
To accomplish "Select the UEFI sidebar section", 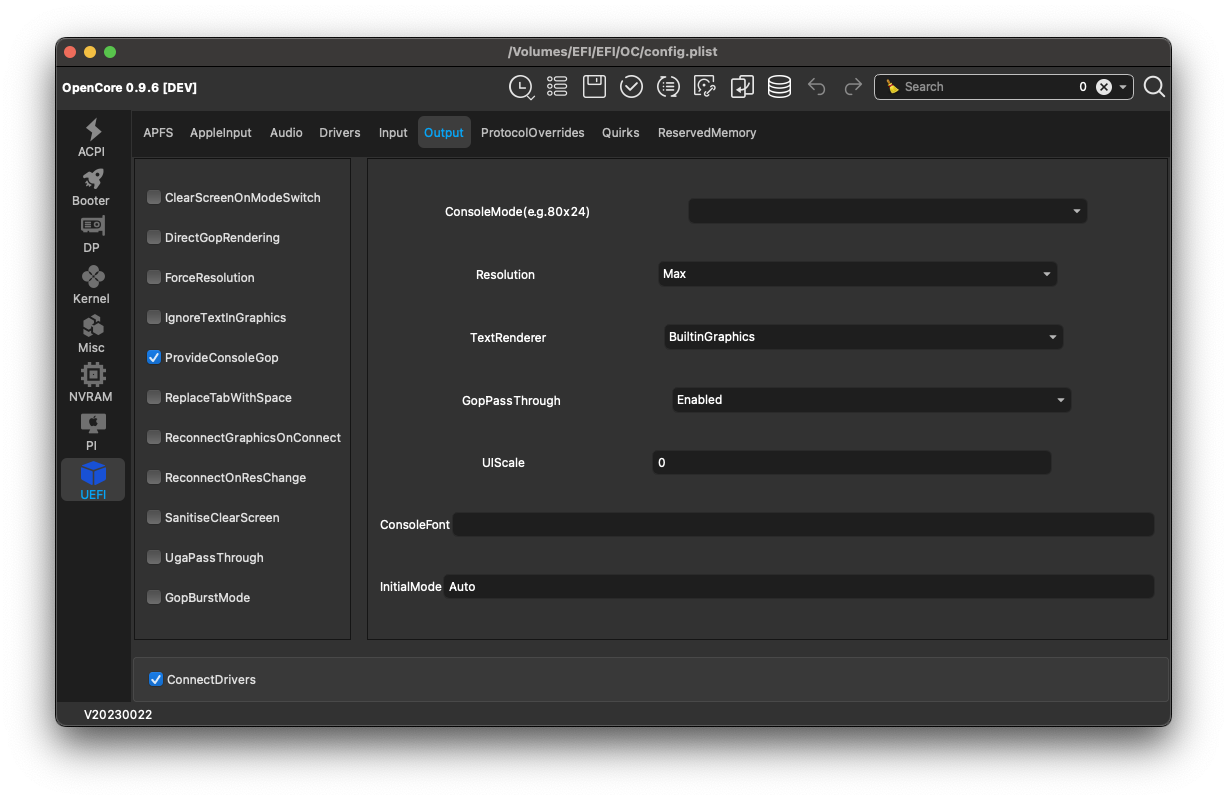I will [93, 480].
